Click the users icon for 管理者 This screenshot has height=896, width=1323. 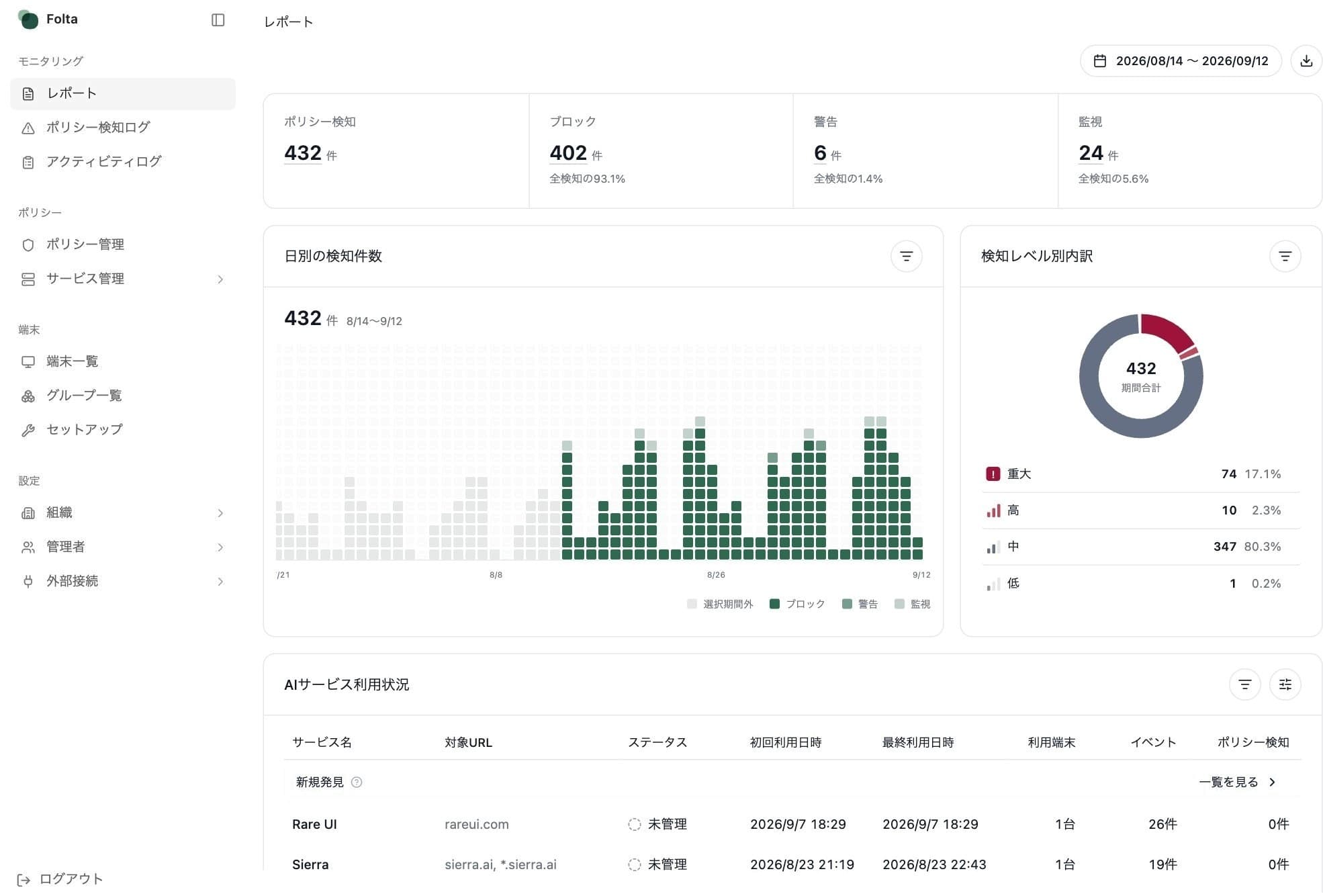pos(28,547)
